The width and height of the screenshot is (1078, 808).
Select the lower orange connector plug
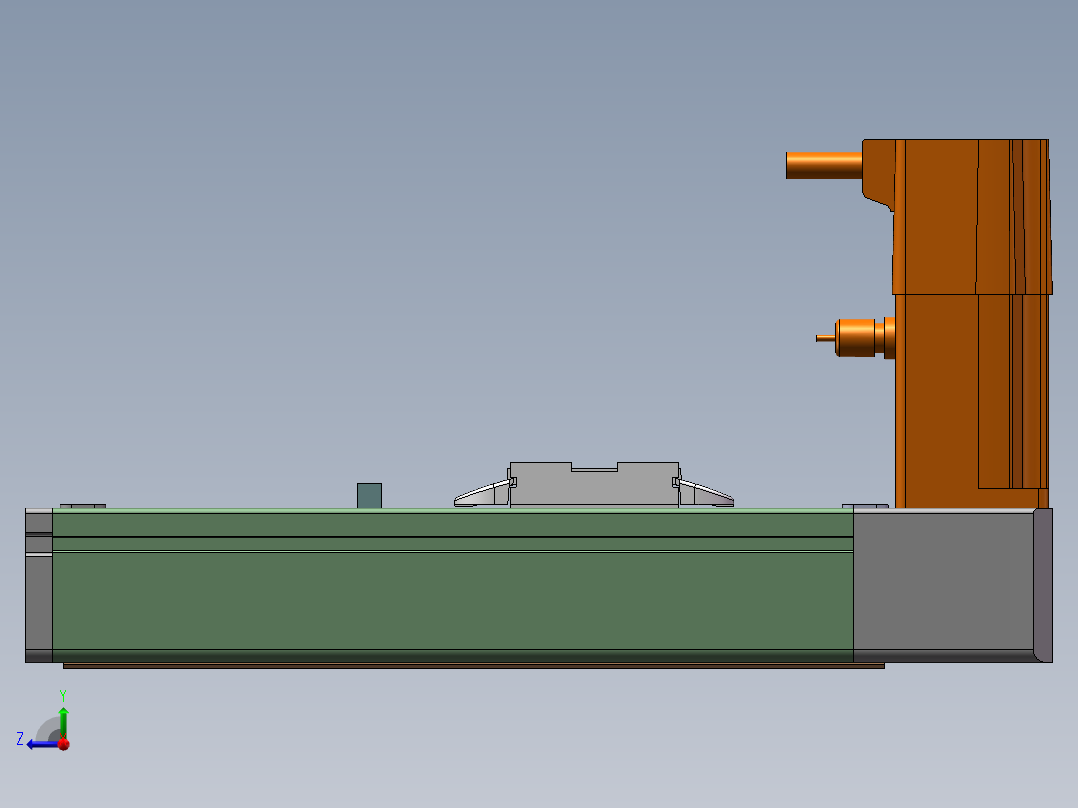(855, 338)
